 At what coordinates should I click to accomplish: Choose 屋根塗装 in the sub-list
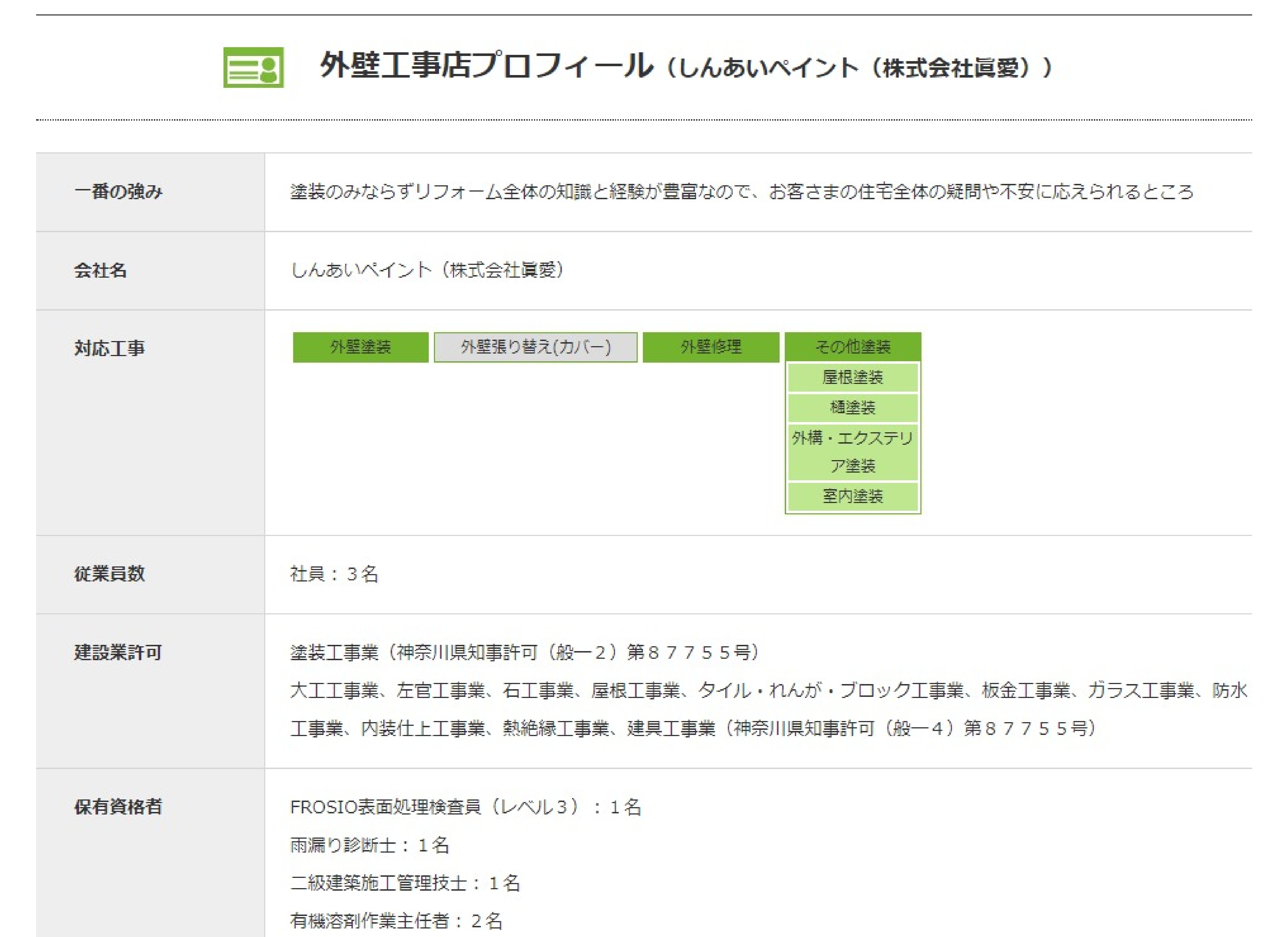(x=852, y=377)
